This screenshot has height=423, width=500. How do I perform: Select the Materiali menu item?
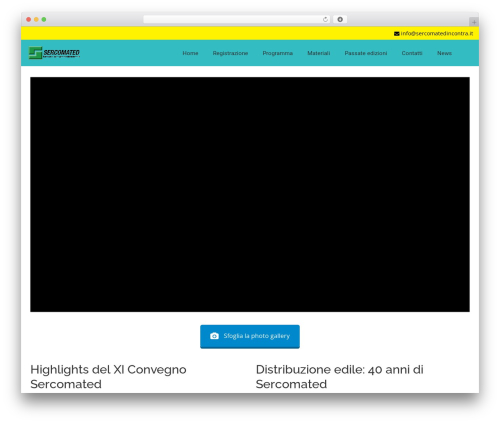pyautogui.click(x=319, y=53)
